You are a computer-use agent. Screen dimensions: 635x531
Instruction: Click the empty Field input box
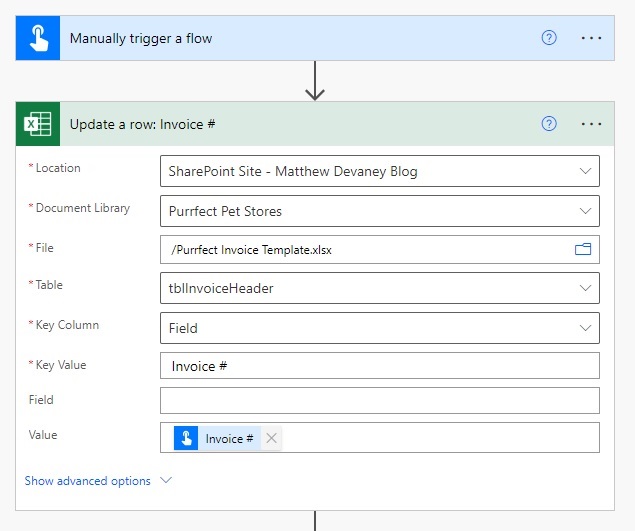click(x=380, y=401)
